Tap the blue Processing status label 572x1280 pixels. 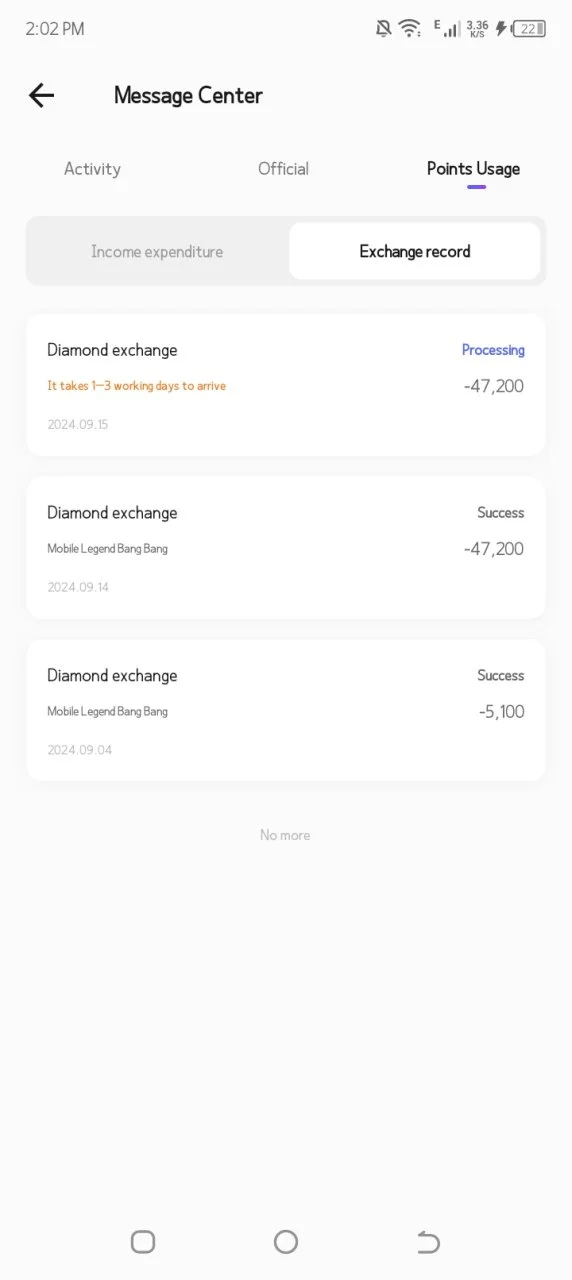[x=493, y=350]
